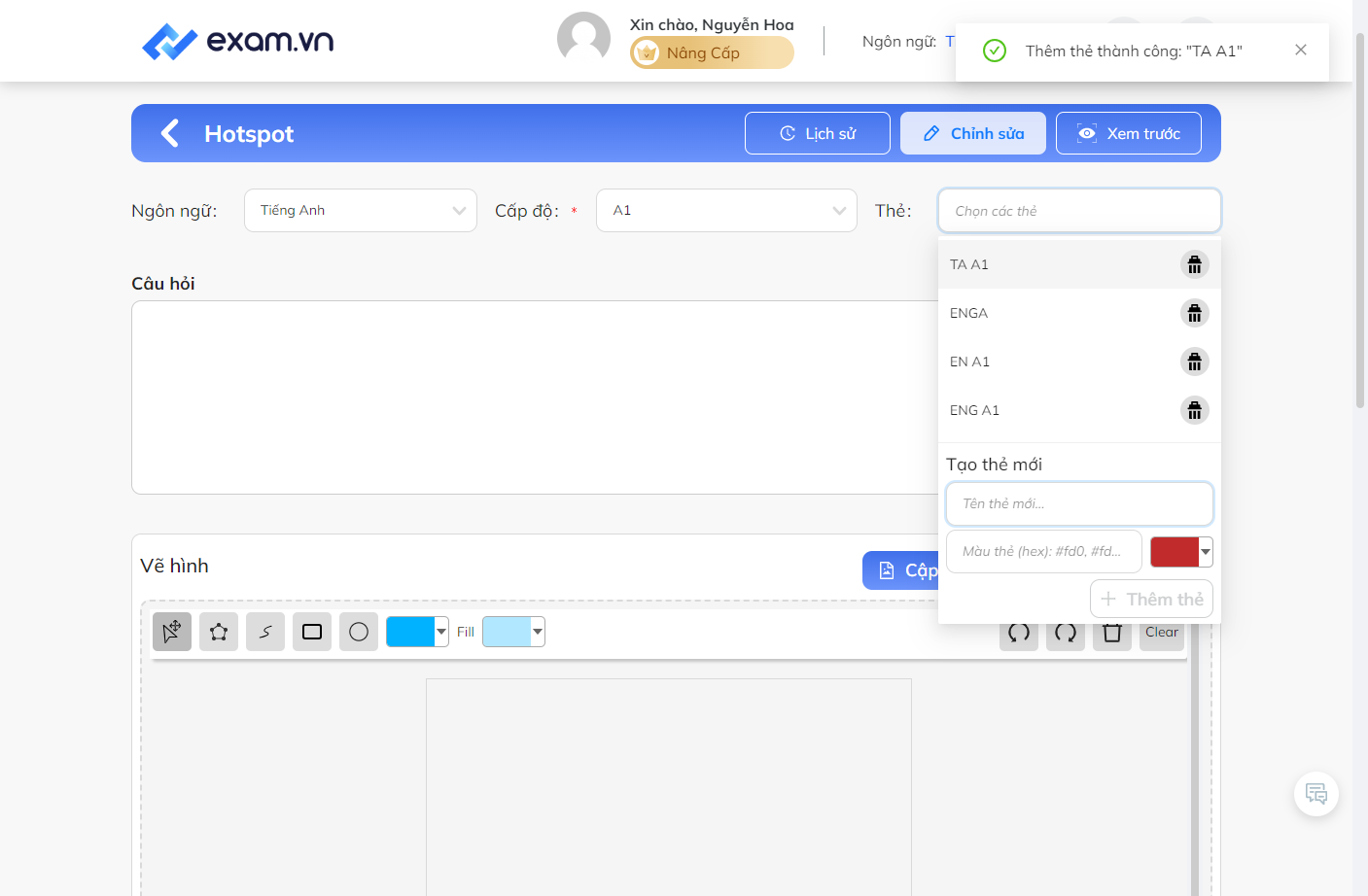Click the Nâng Cấp upgrade button
This screenshot has height=896, width=1368.
(712, 52)
